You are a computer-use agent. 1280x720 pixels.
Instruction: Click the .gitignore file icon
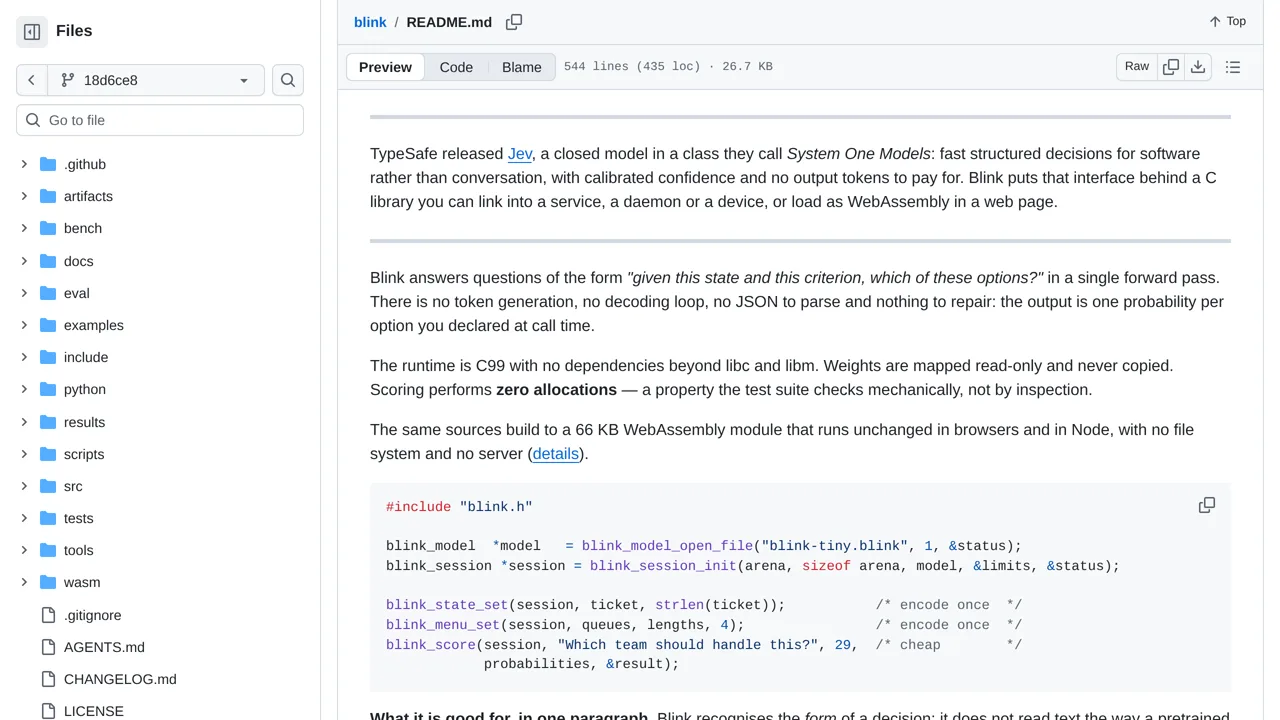pos(48,615)
